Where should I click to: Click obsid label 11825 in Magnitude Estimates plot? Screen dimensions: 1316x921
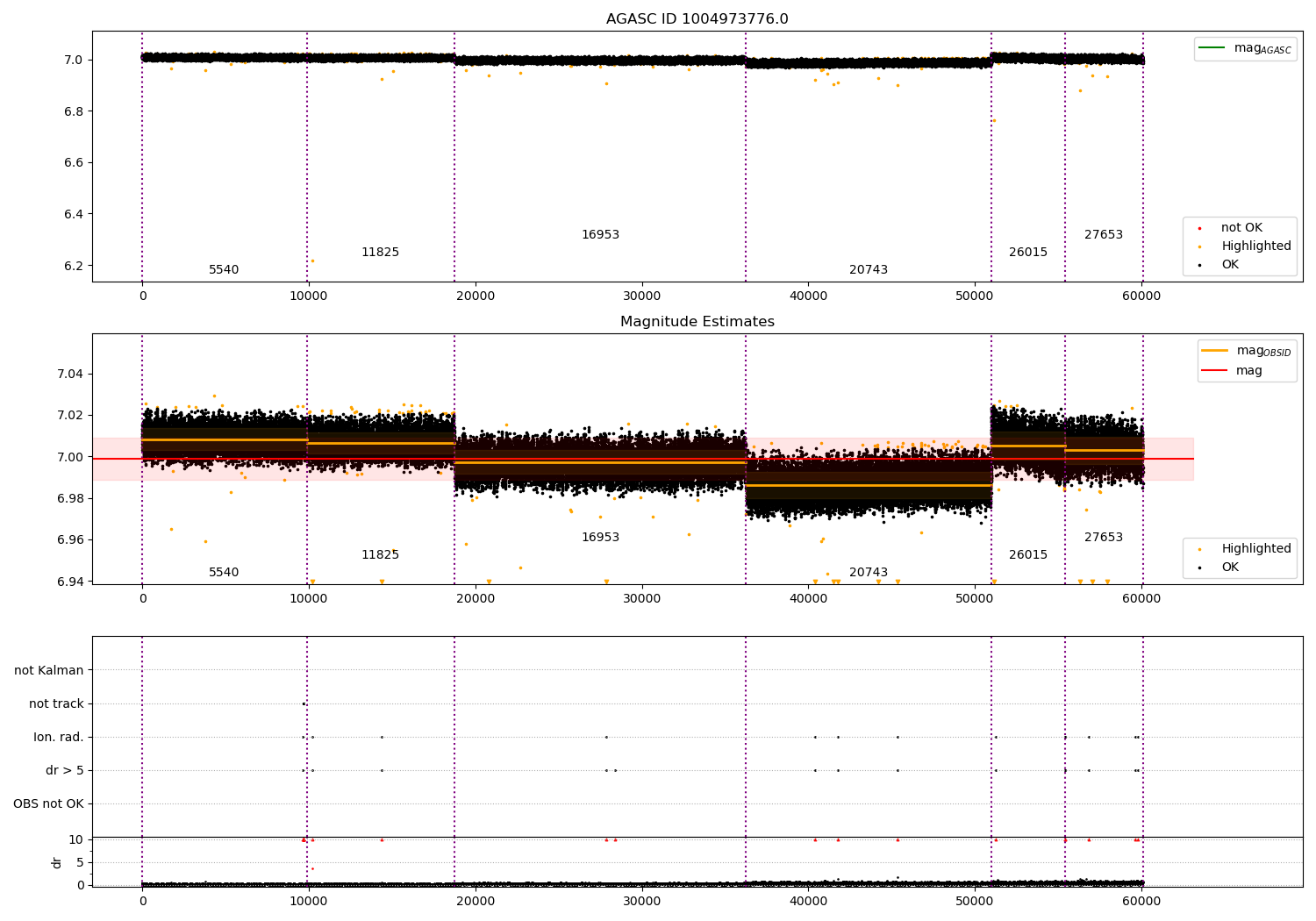click(x=380, y=555)
